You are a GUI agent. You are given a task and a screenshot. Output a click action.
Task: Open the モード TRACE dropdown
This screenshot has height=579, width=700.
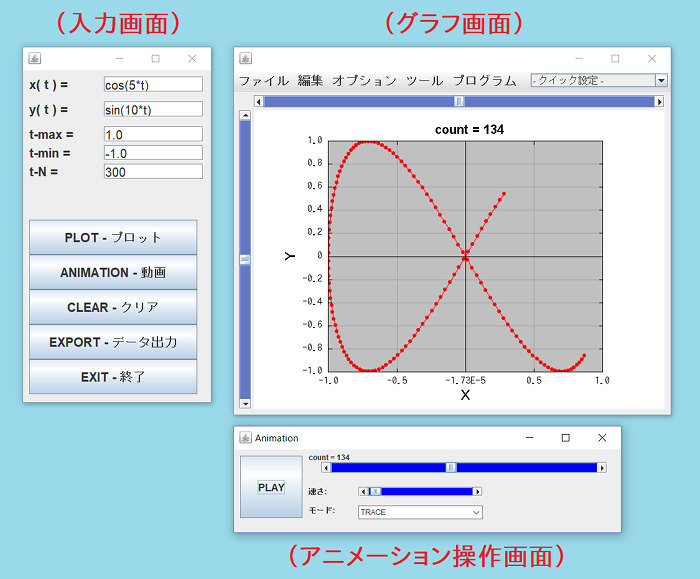420,512
